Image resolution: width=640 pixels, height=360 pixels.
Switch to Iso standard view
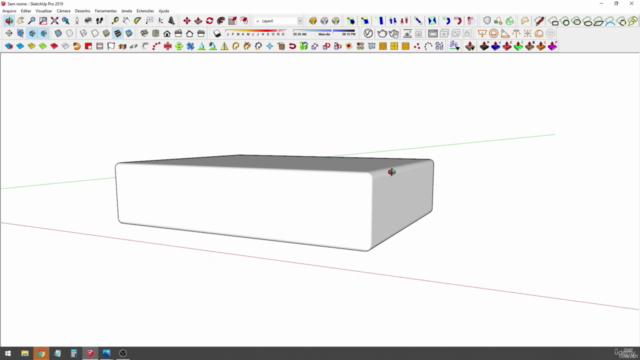click(x=144, y=33)
